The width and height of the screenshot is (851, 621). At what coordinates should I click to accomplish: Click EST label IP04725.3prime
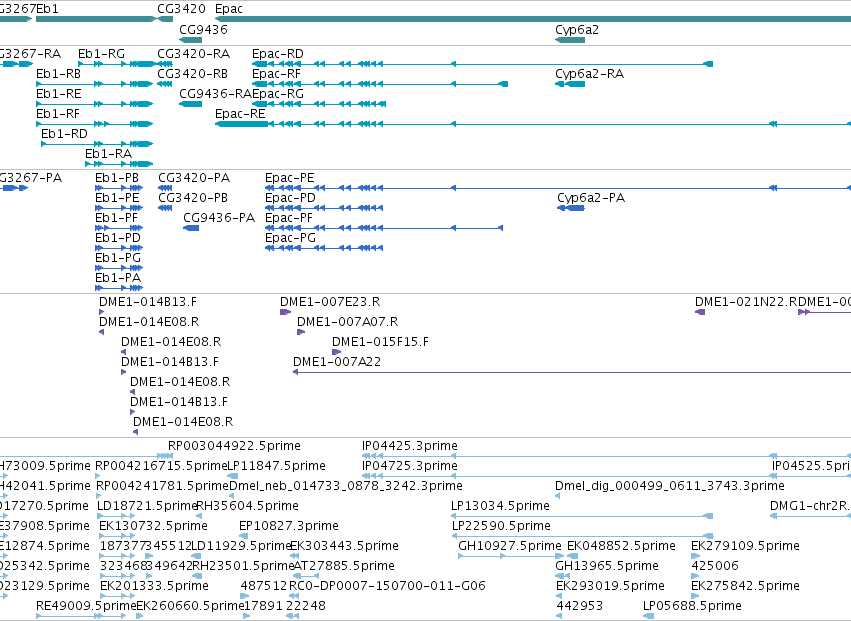click(x=410, y=466)
